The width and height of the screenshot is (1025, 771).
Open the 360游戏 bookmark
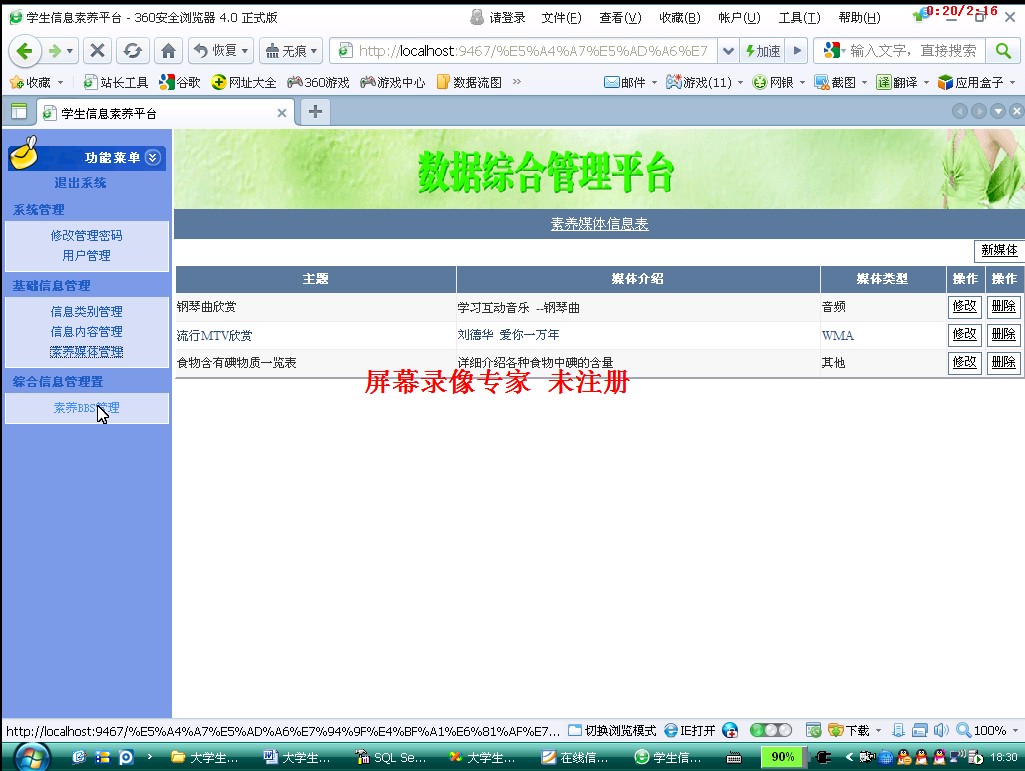pyautogui.click(x=318, y=82)
